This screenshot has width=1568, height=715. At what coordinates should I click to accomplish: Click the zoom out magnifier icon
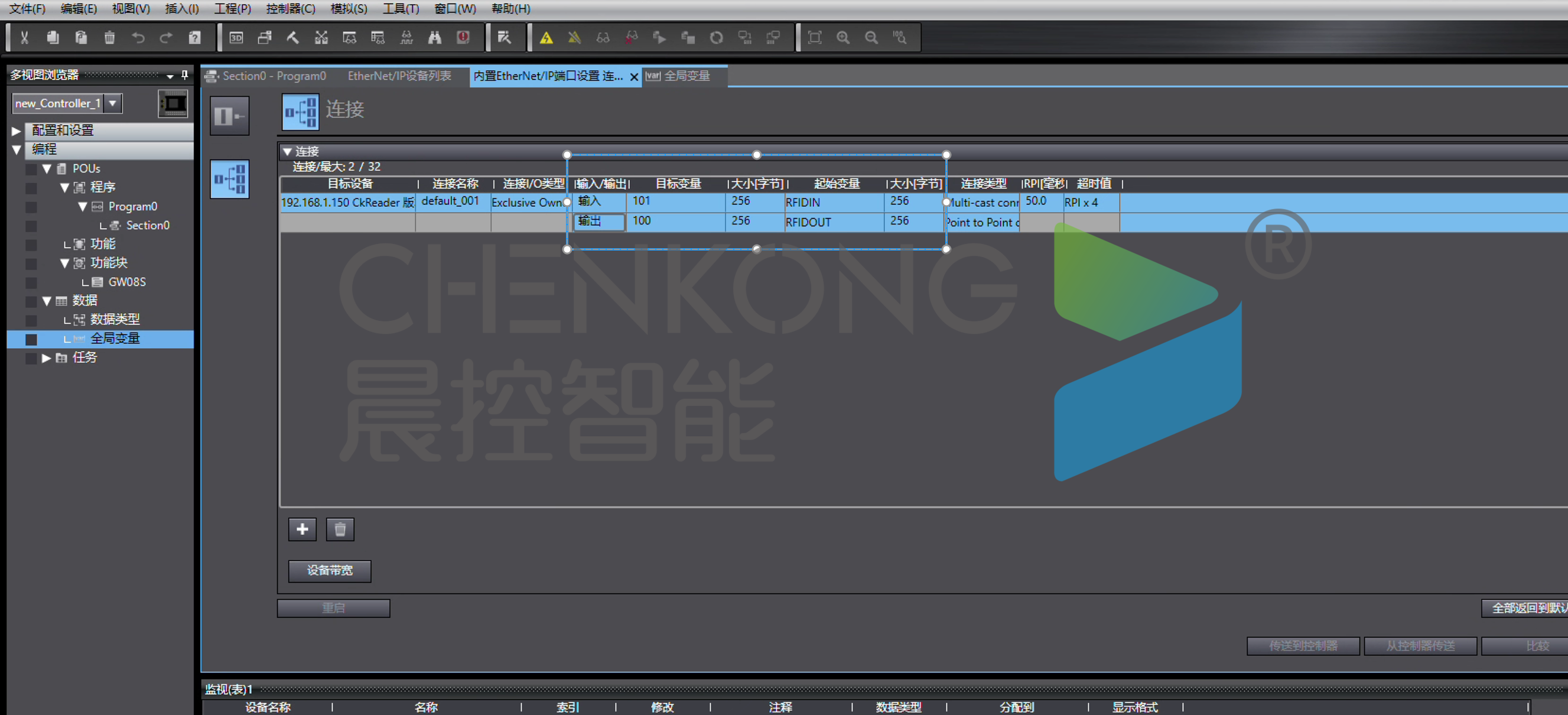[871, 38]
